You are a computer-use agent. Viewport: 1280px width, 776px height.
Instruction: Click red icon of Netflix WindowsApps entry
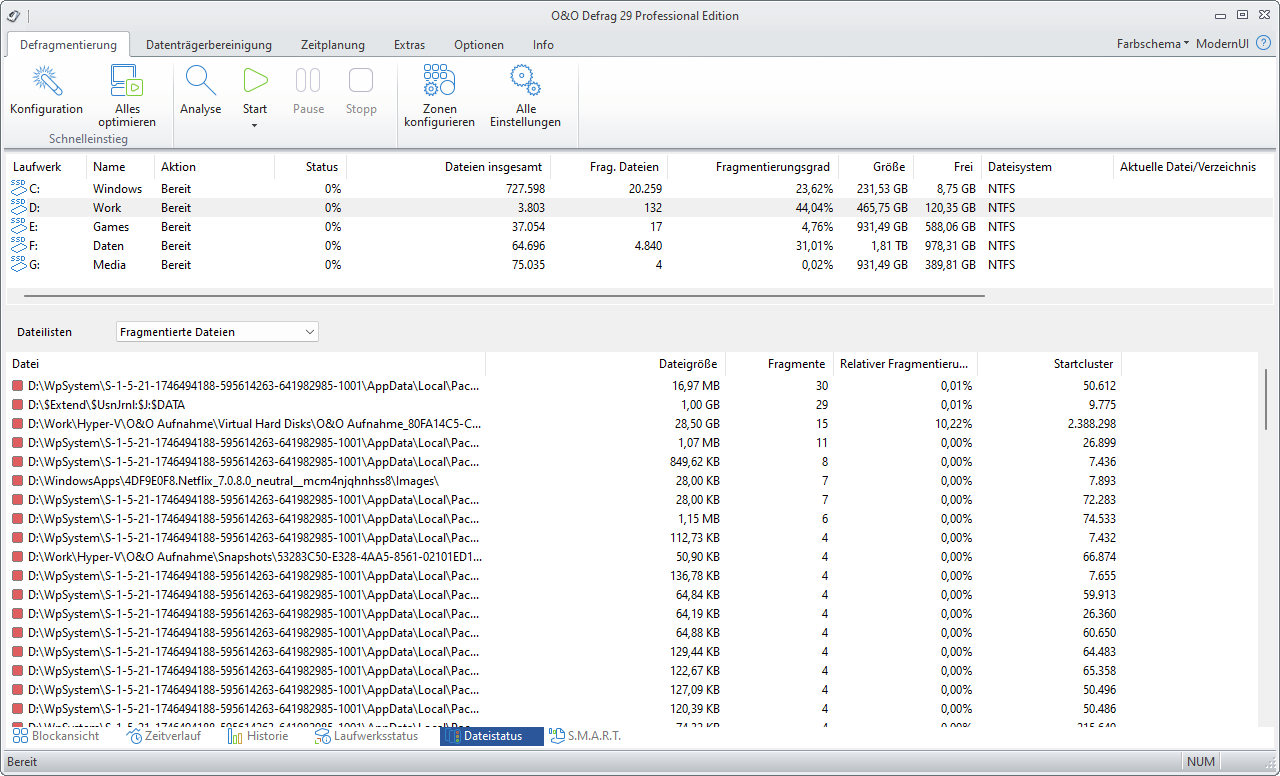click(x=18, y=481)
